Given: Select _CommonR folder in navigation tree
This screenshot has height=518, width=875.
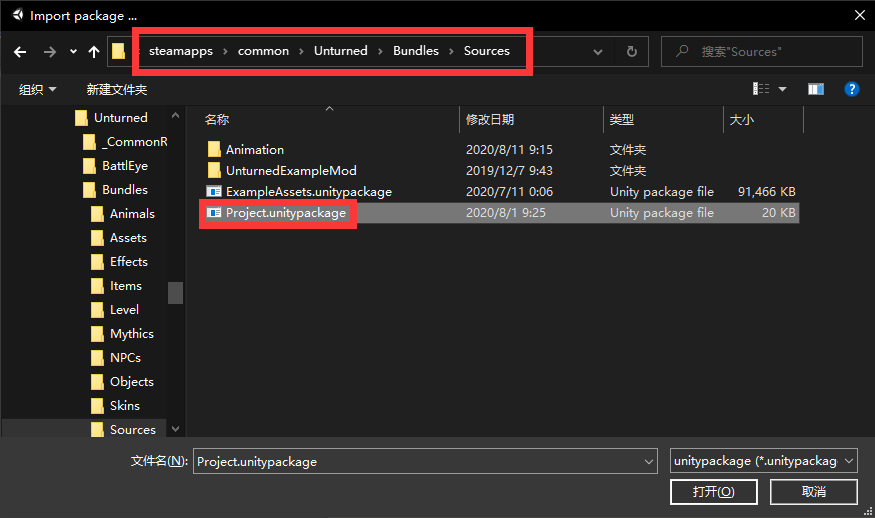Looking at the screenshot, I should [x=134, y=142].
